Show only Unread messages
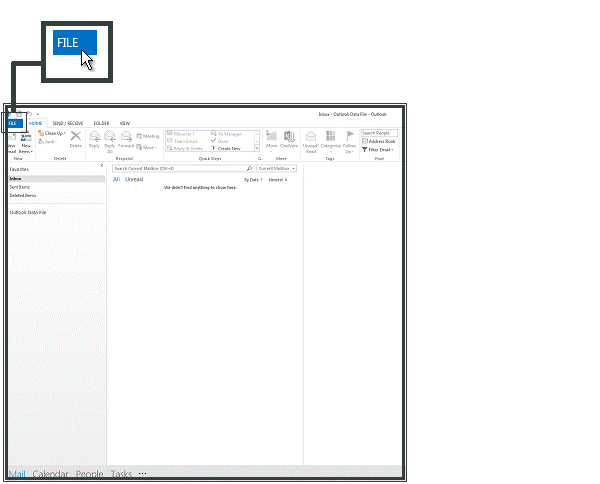 click(x=133, y=180)
